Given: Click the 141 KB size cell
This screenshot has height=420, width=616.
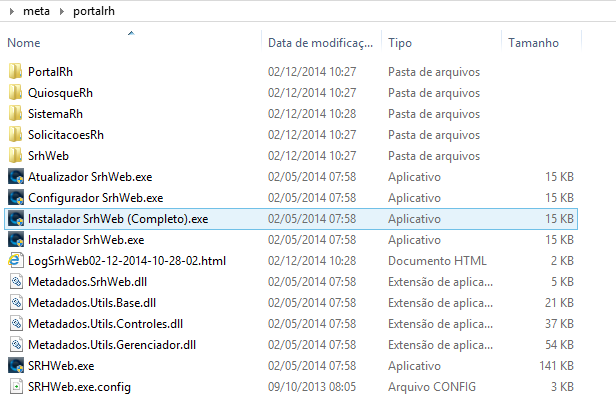Looking at the screenshot, I should pos(557,366).
